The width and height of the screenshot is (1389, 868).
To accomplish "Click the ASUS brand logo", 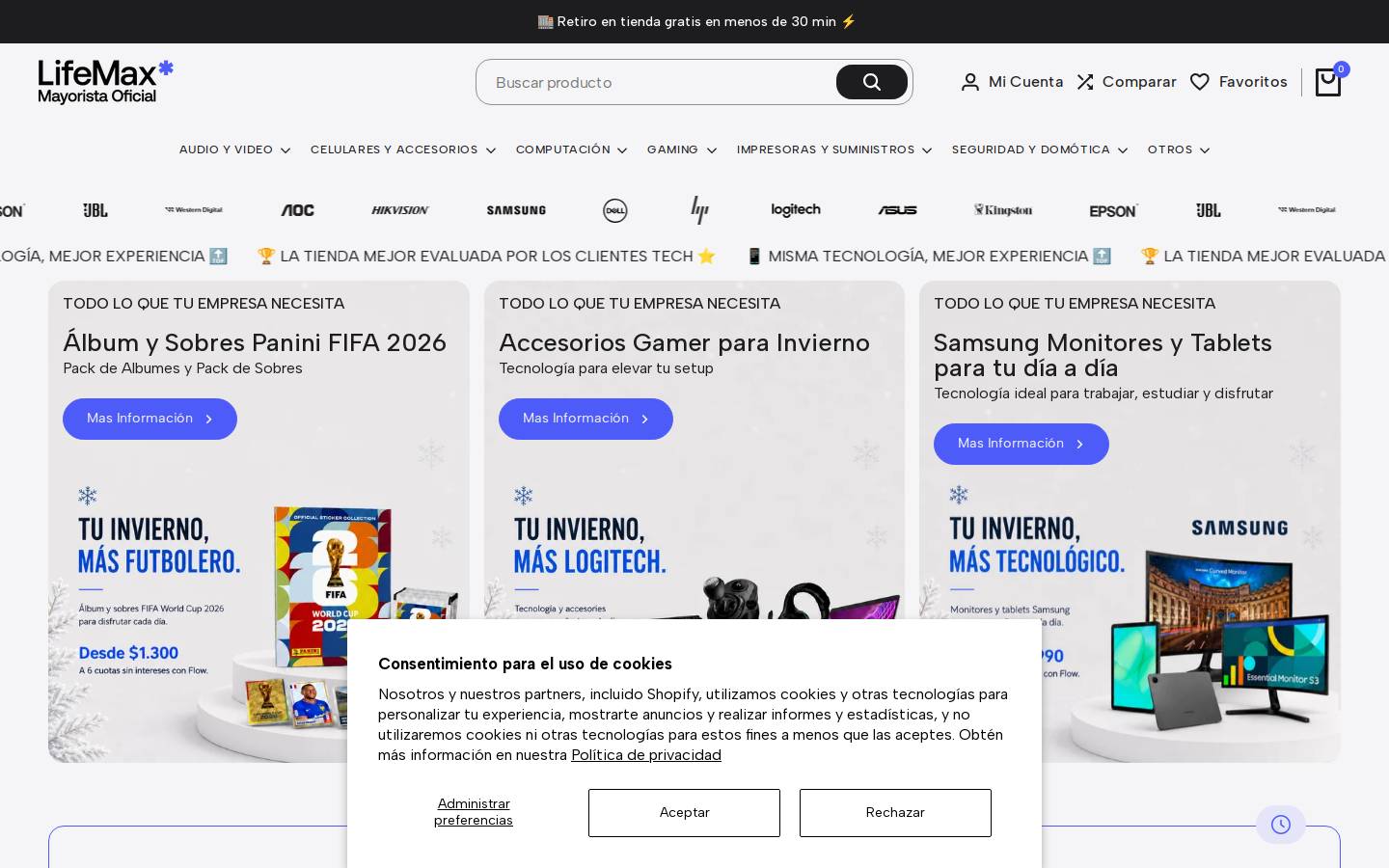I will 897,210.
